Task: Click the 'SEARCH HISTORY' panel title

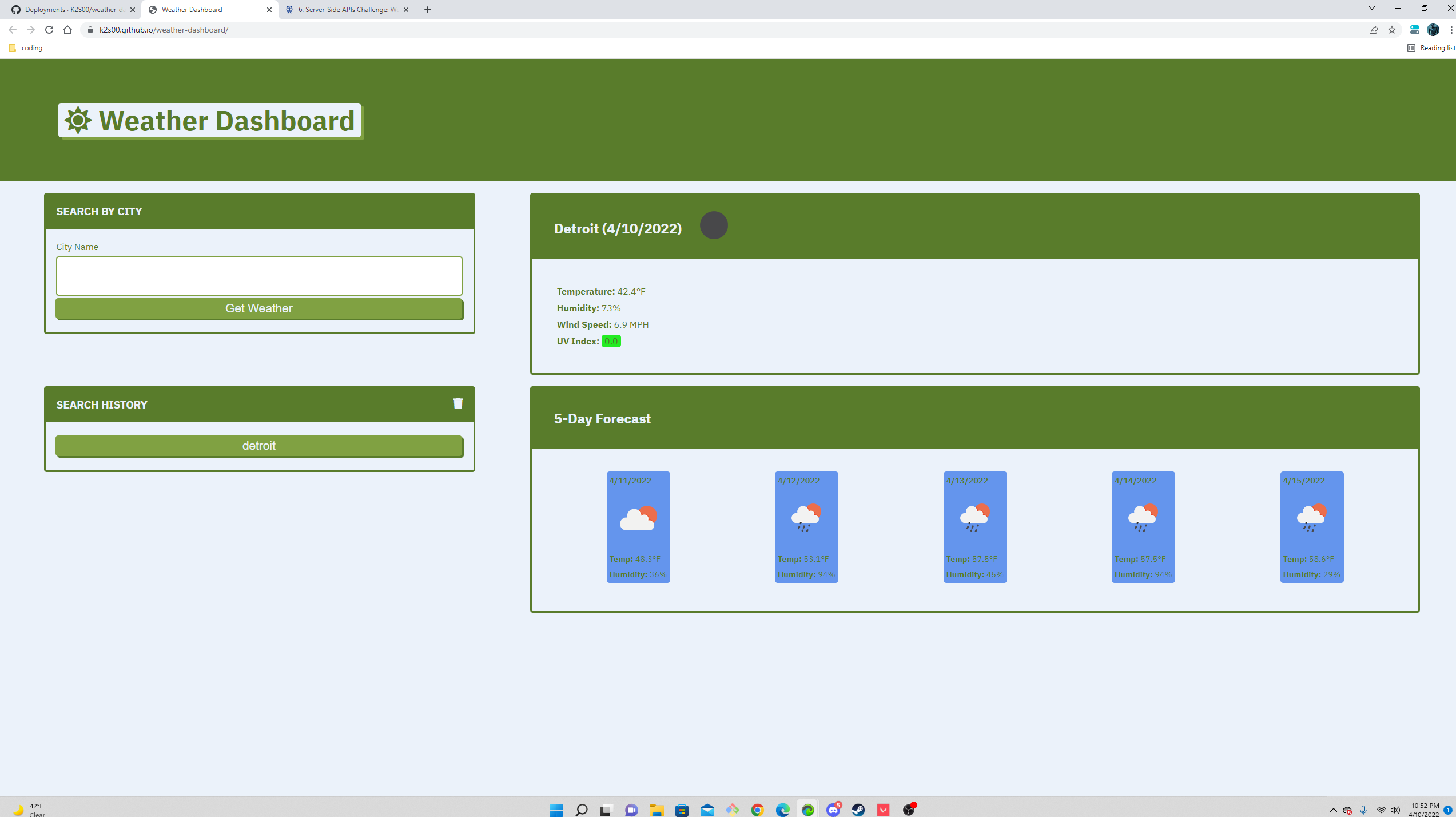Action: [102, 405]
